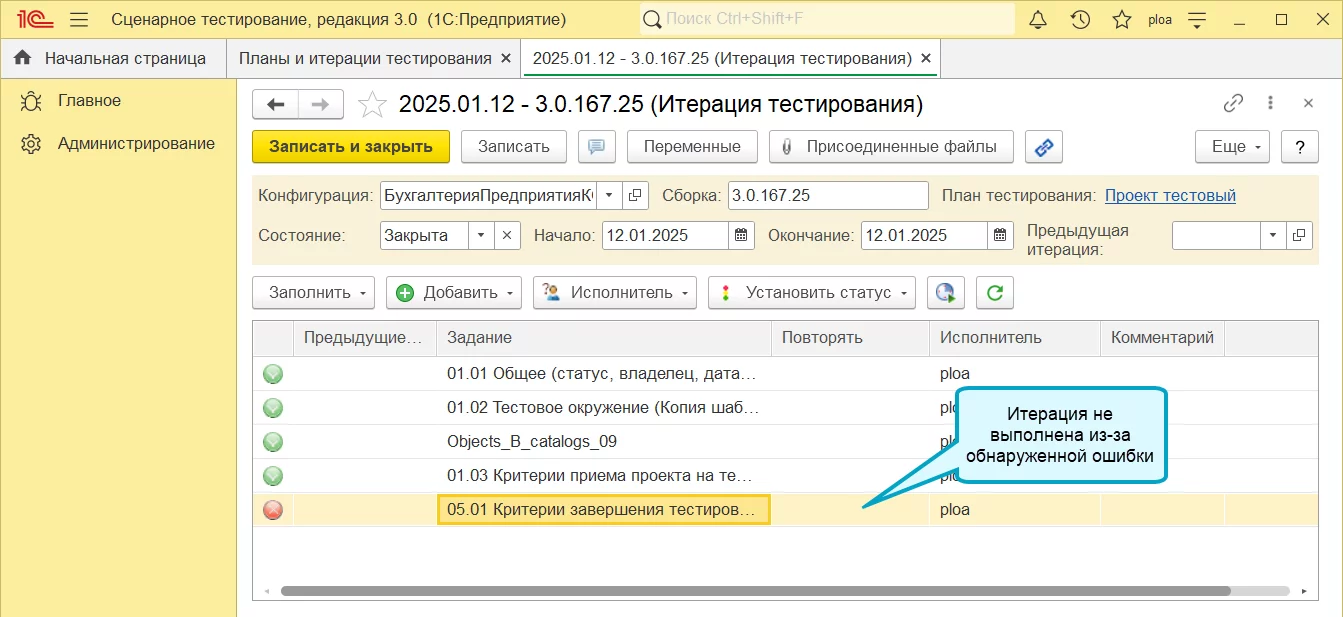
Task: Click the 1C logo icon
Action: point(34,19)
